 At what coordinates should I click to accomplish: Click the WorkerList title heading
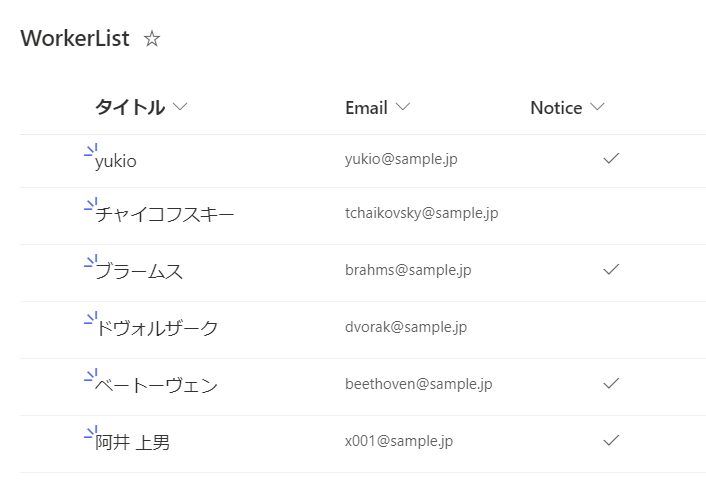tap(75, 38)
